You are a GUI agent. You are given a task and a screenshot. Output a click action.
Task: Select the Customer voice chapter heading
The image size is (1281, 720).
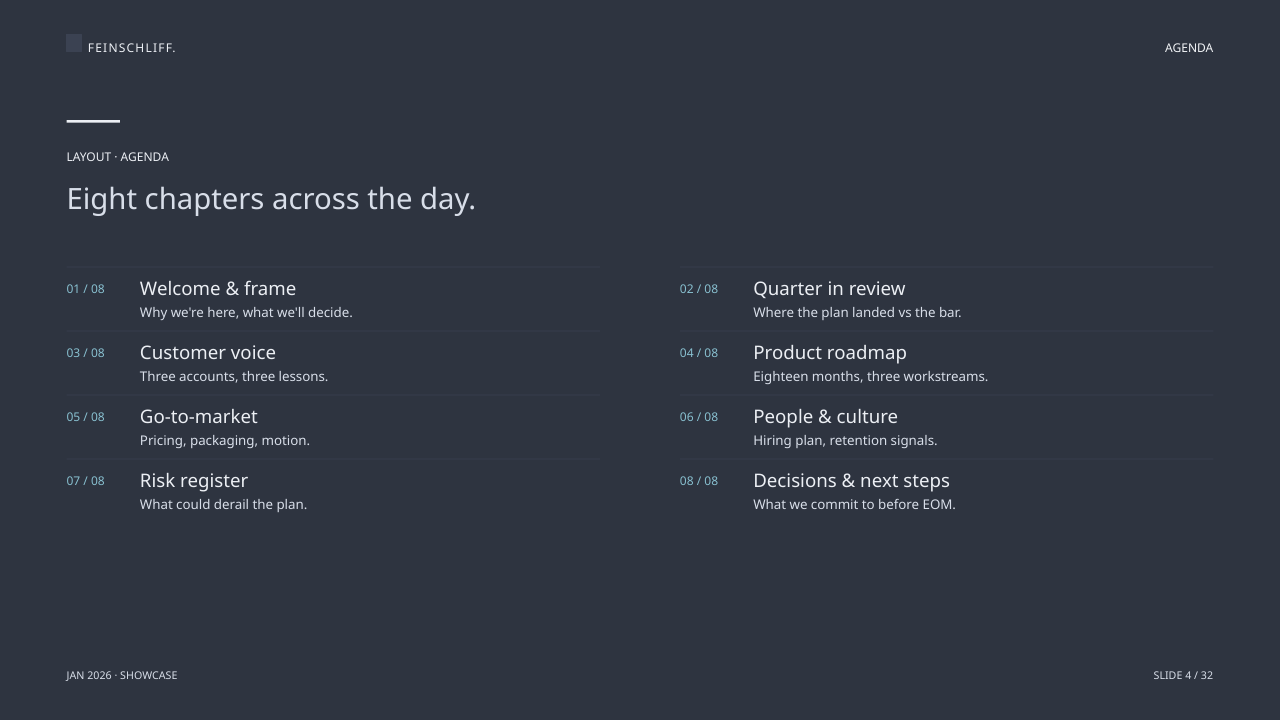pos(208,353)
